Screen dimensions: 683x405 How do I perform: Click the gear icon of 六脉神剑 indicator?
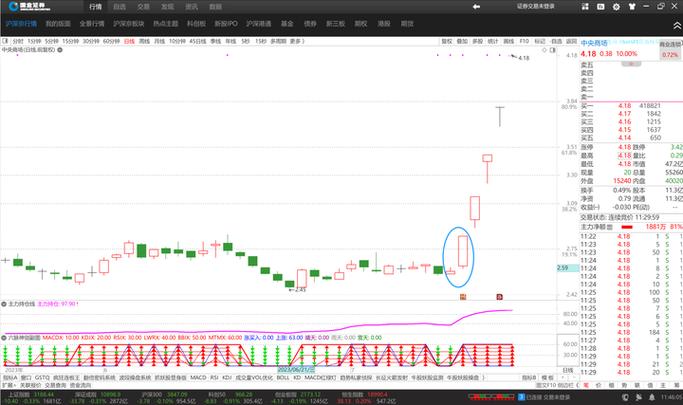(x=4, y=338)
